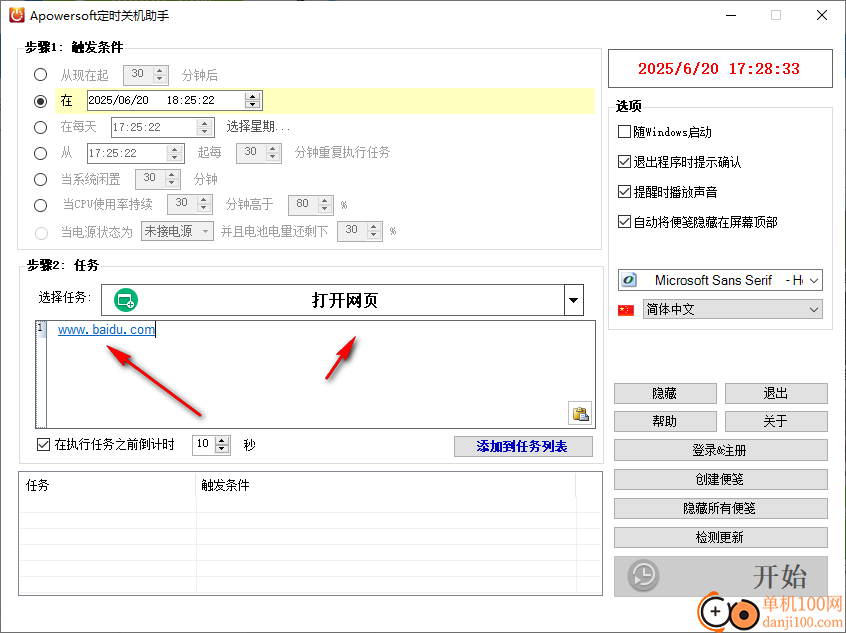Click the 隐藏所有便笺 button
The width and height of the screenshot is (846, 633).
point(720,508)
